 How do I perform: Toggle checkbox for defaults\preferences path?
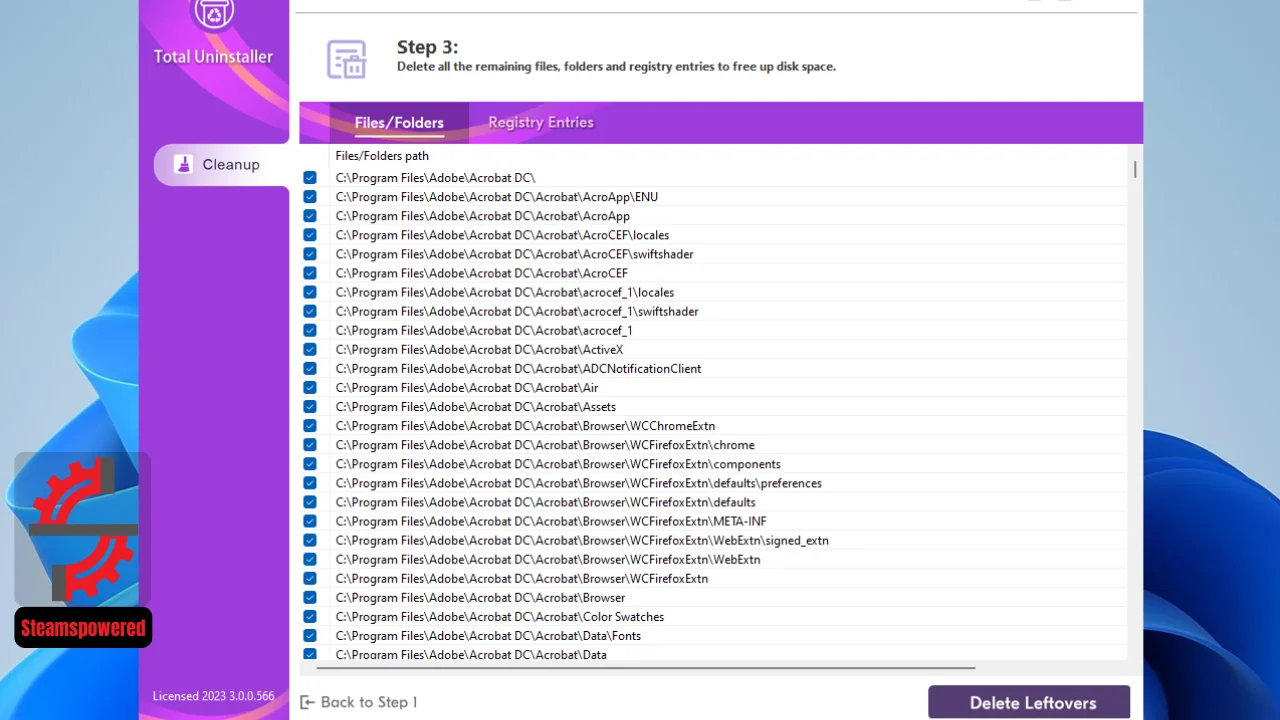coord(310,483)
